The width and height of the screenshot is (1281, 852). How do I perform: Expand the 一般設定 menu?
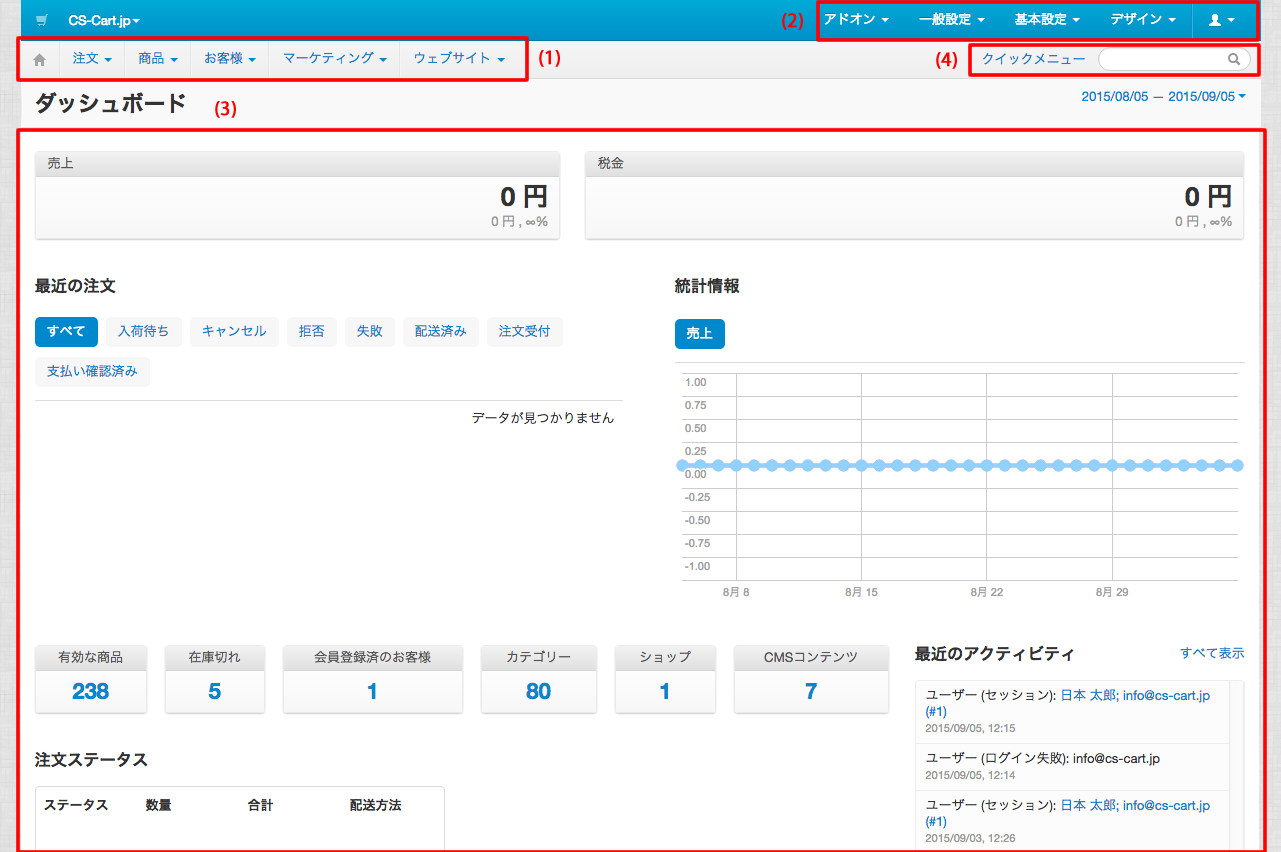[x=952, y=20]
